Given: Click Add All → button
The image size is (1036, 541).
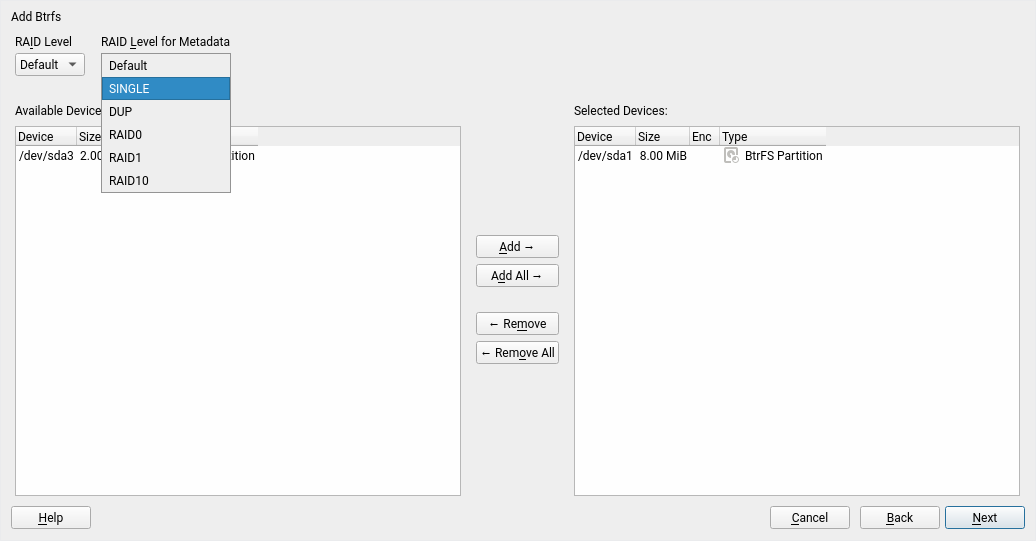Looking at the screenshot, I should pyautogui.click(x=517, y=276).
